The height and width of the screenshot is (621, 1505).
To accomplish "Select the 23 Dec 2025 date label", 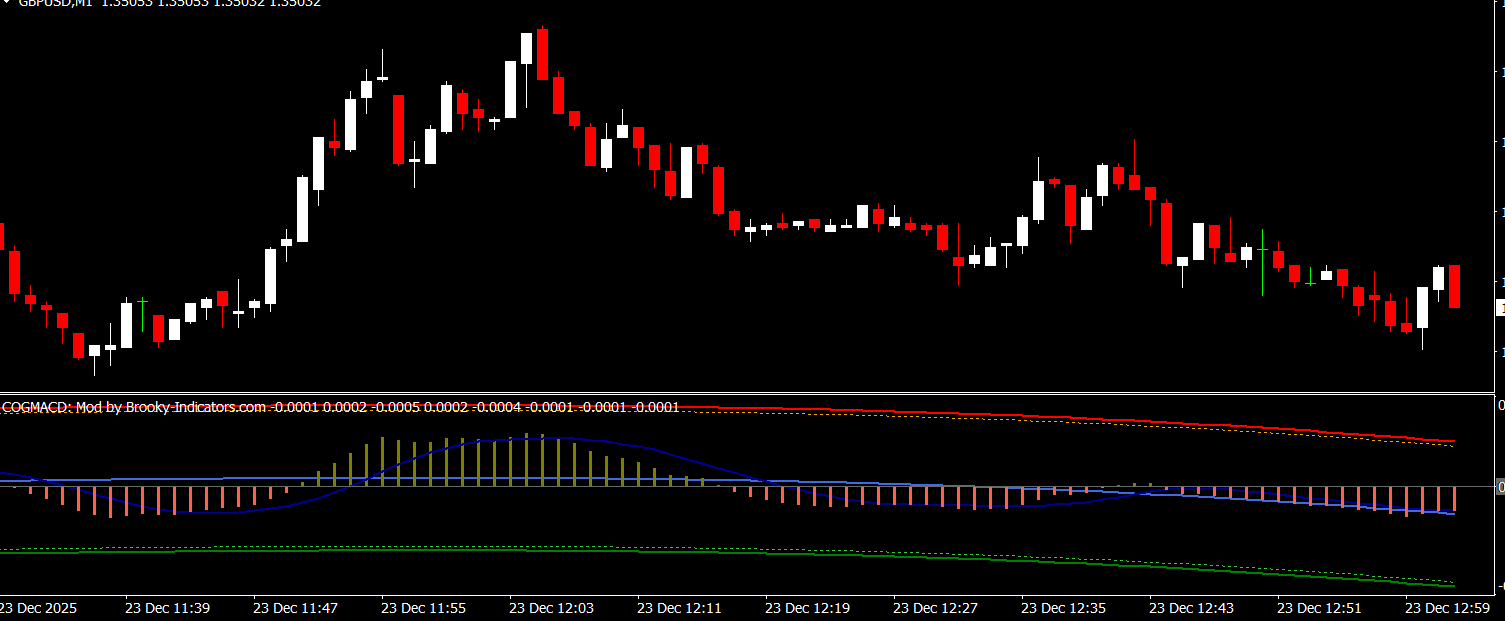I will point(37,607).
